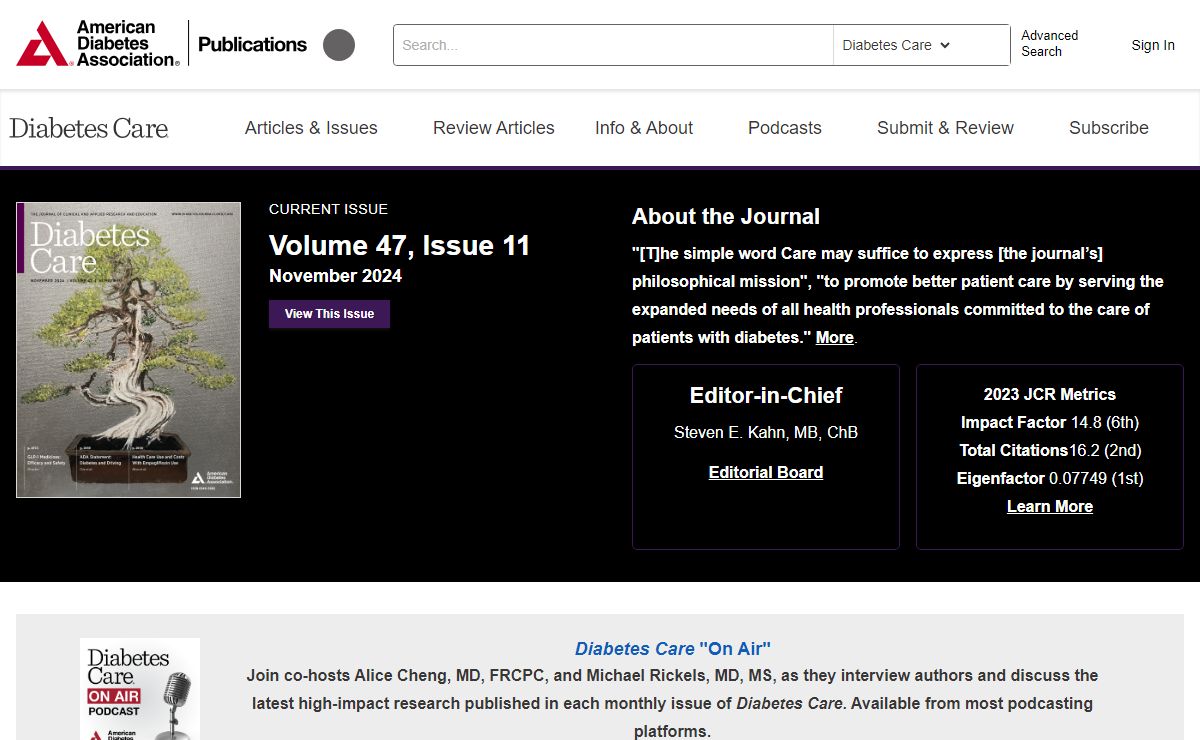Follow the More link in About the Journal
Image resolution: width=1200 pixels, height=740 pixels.
click(835, 338)
